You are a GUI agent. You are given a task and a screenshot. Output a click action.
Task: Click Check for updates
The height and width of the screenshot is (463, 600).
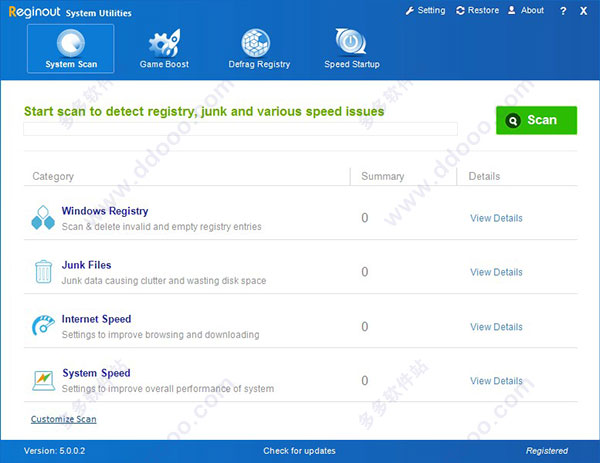pos(299,451)
